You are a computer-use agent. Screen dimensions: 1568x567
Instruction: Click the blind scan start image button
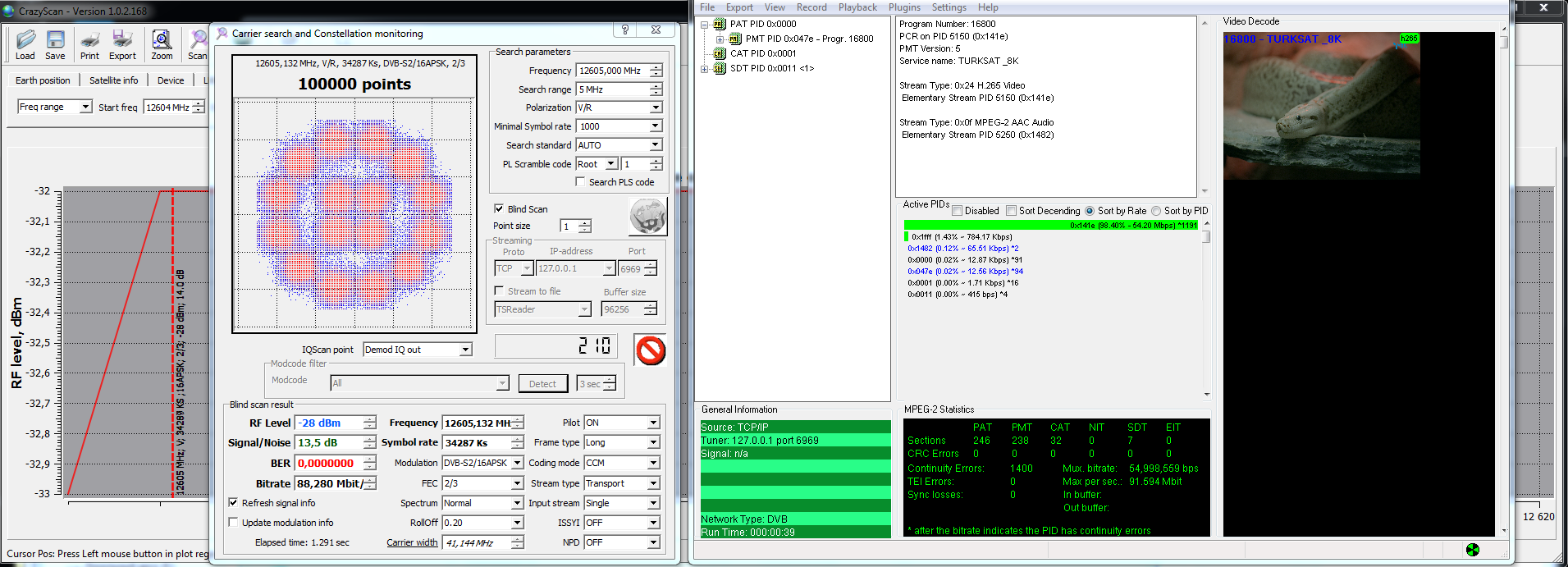pyautogui.click(x=648, y=217)
